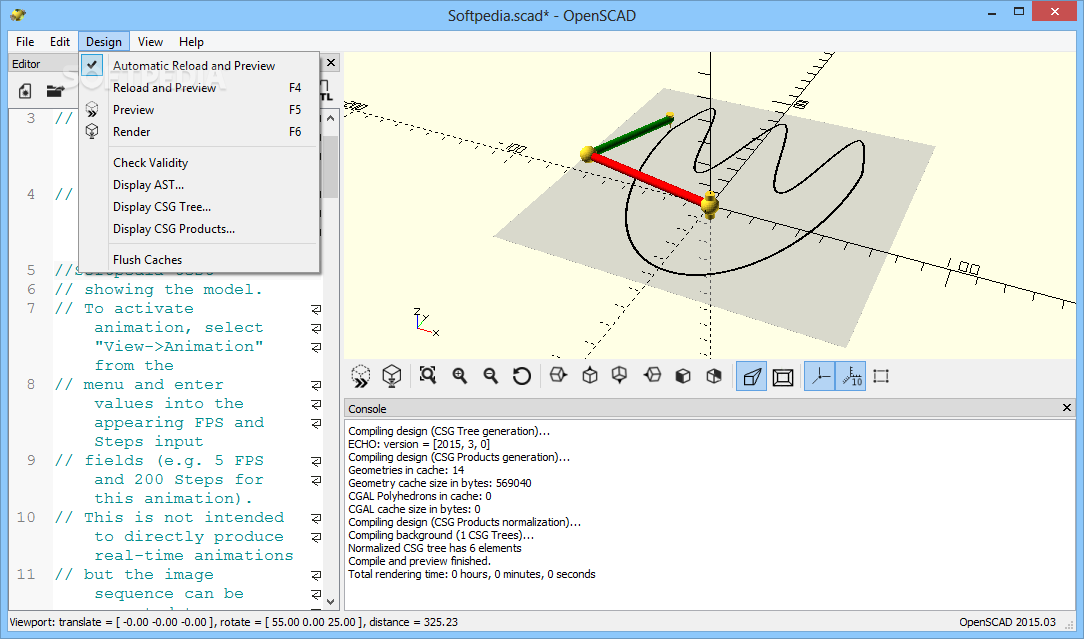Minimize the OpenSCAD window

pyautogui.click(x=993, y=12)
